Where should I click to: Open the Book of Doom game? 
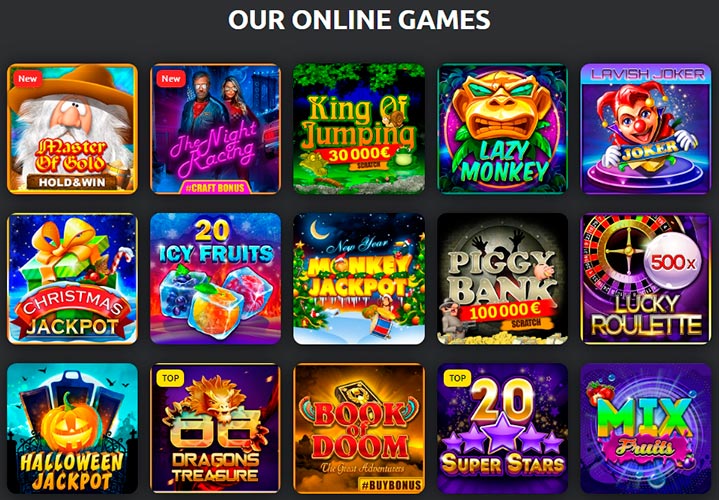(x=359, y=428)
